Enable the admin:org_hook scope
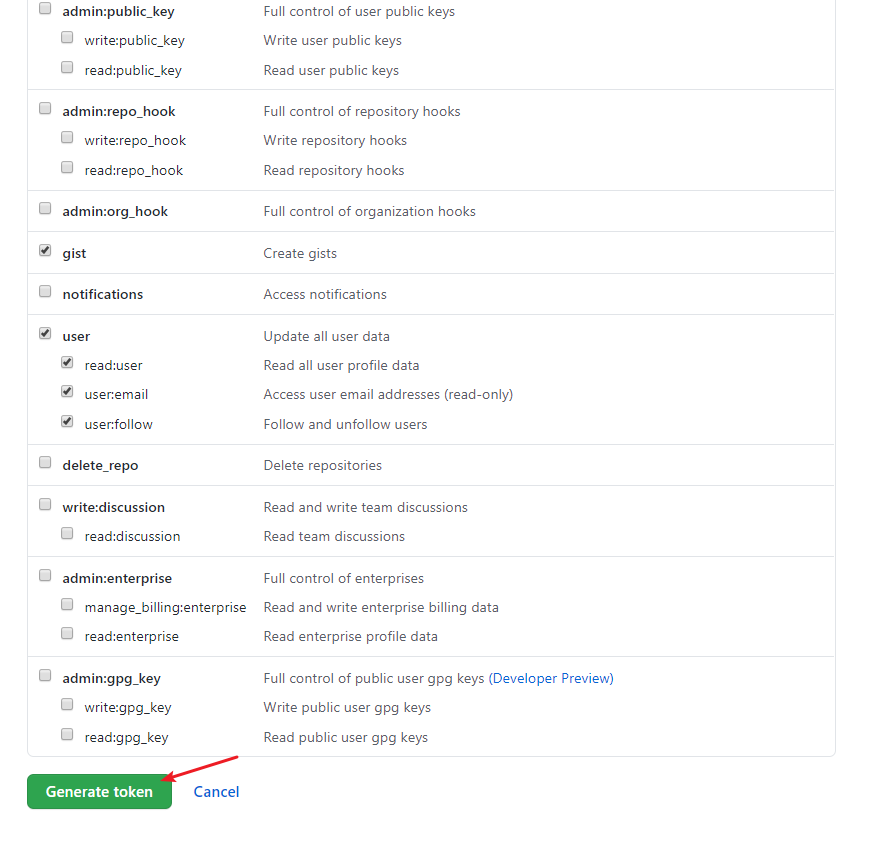 44,208
